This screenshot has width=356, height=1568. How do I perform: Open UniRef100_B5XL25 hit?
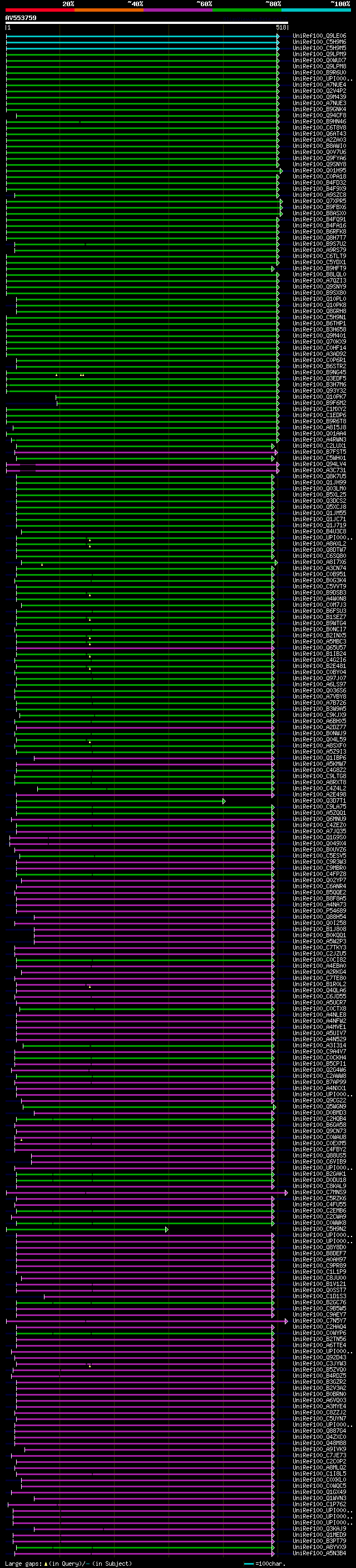click(319, 495)
